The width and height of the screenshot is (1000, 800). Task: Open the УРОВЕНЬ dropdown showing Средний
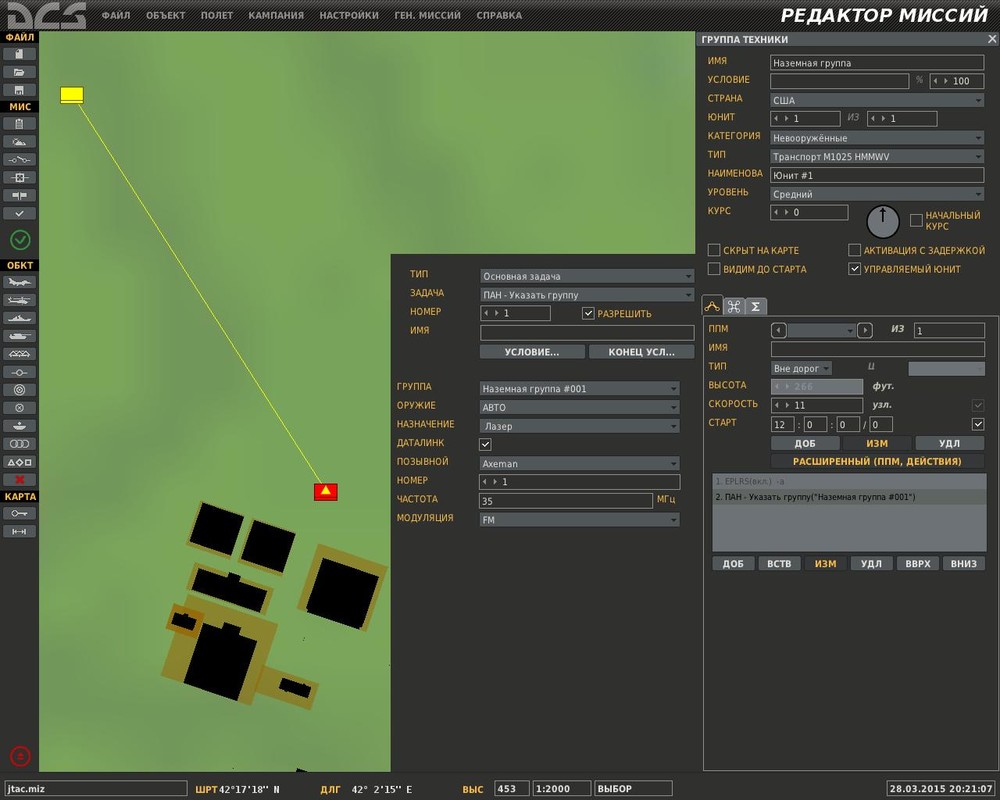point(877,194)
